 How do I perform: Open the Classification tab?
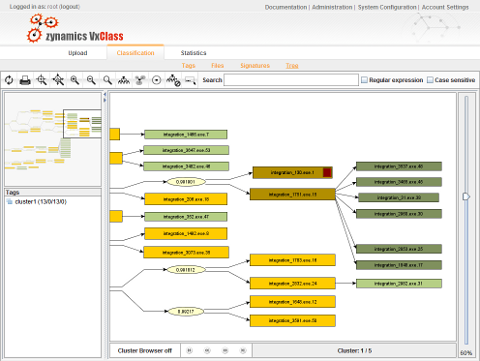(135, 53)
